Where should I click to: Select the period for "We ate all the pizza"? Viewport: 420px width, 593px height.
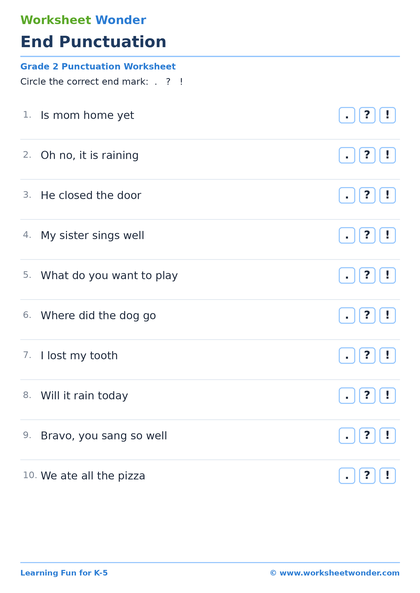pos(347,476)
